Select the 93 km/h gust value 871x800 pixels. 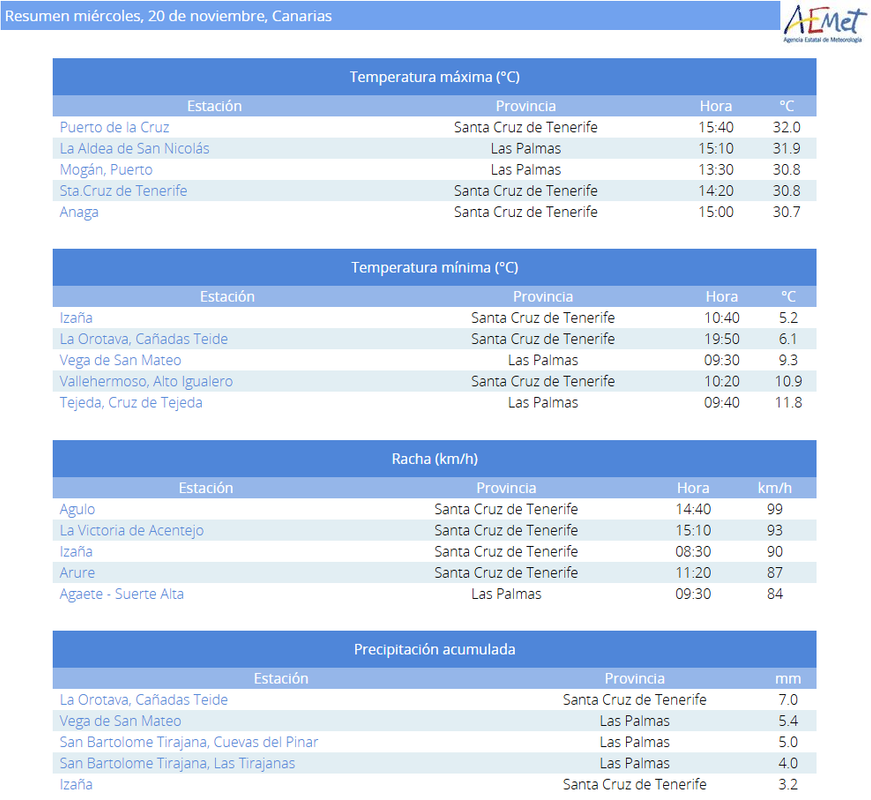click(774, 530)
